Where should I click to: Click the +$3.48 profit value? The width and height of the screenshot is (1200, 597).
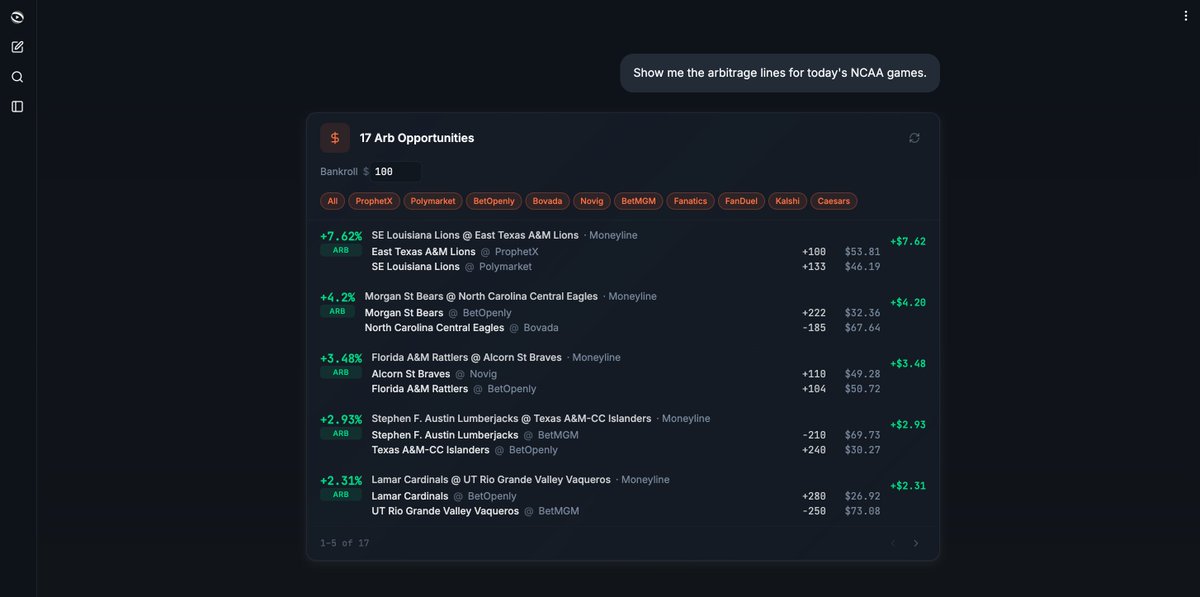click(x=908, y=363)
